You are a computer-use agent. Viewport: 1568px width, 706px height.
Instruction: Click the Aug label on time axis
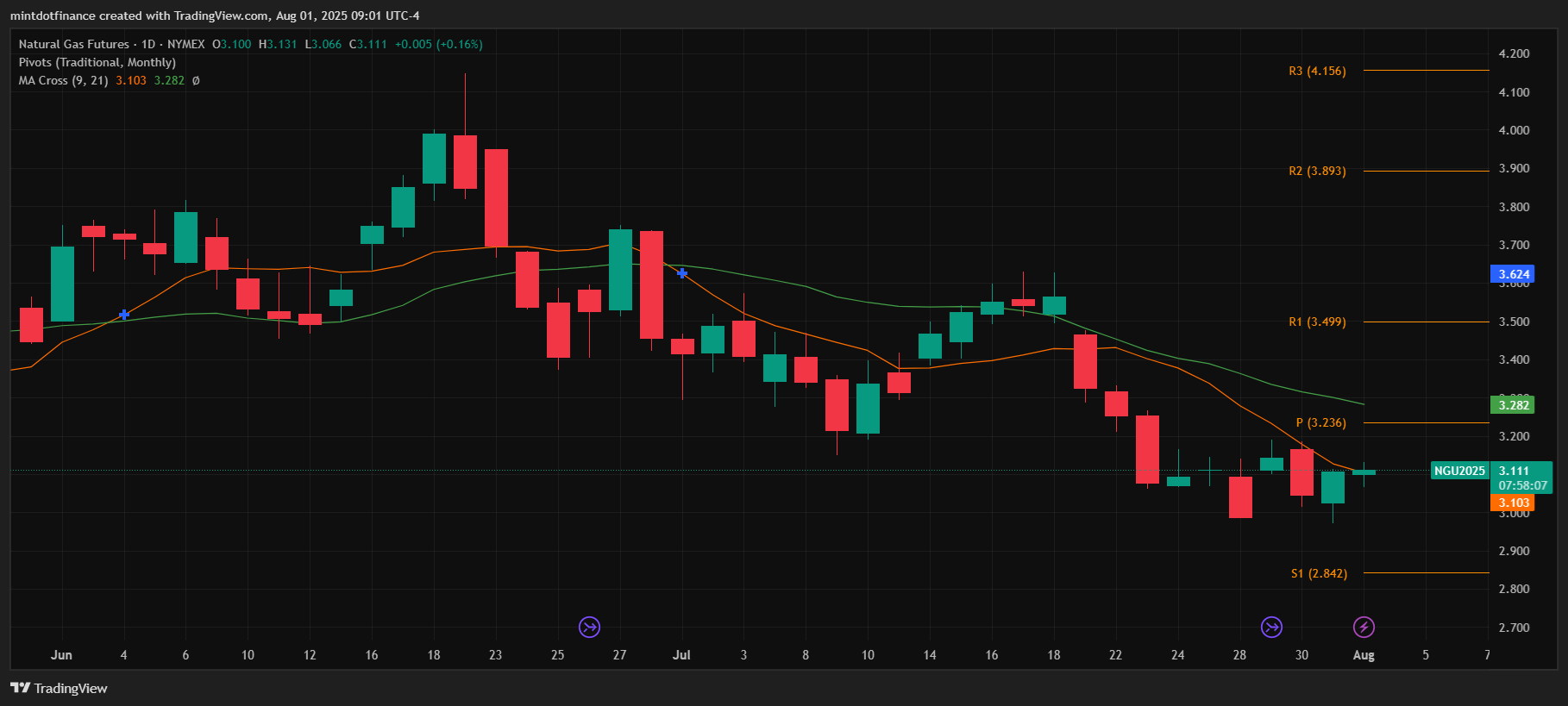(1364, 655)
